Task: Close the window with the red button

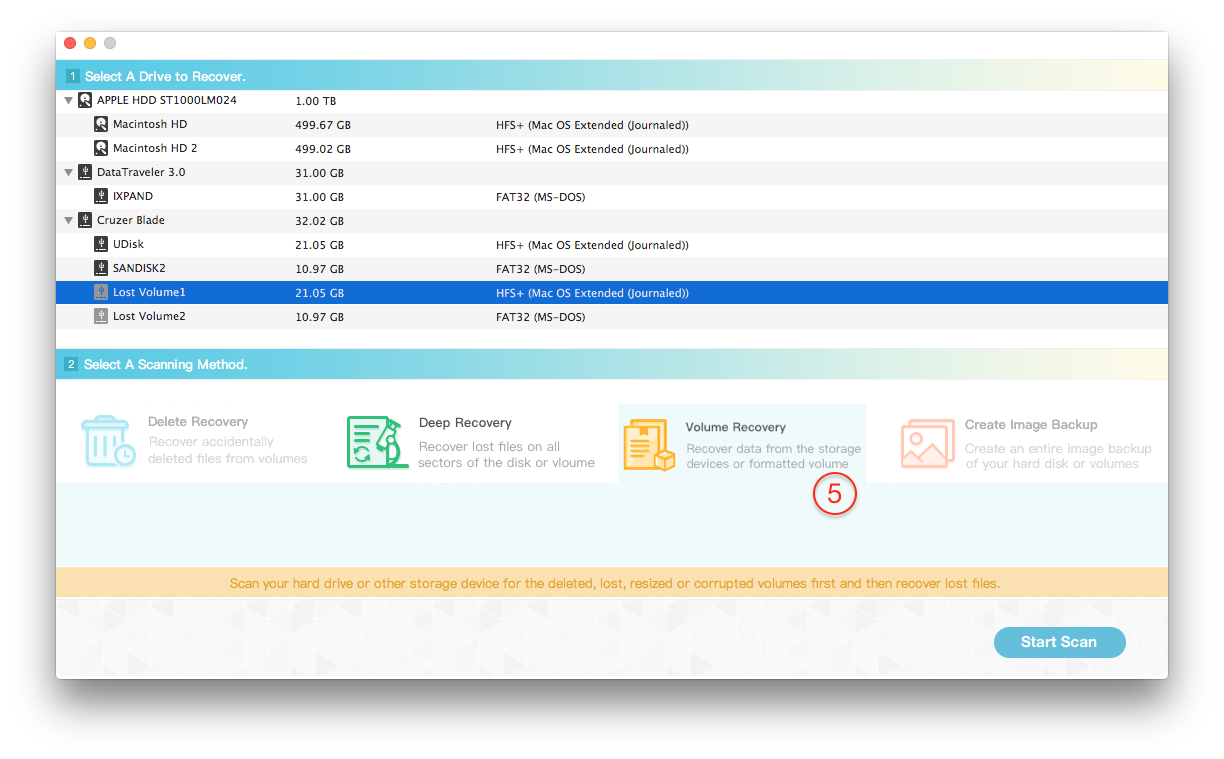Action: [70, 43]
